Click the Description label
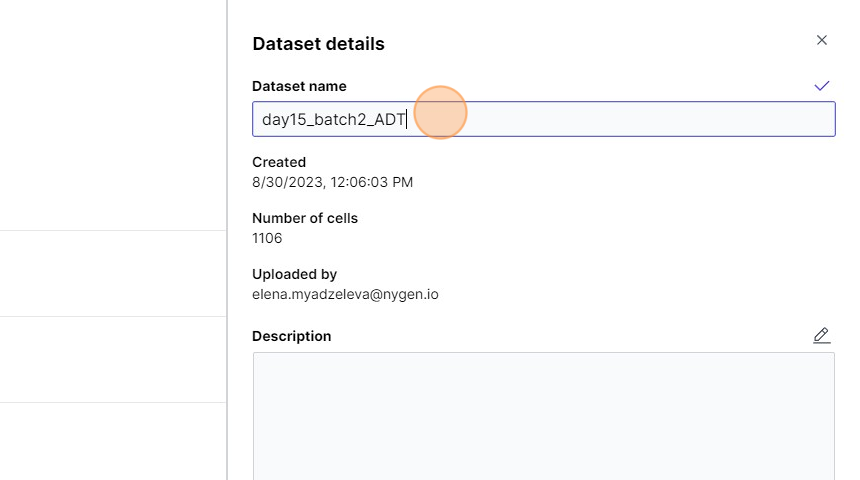The height and width of the screenshot is (480, 860). coord(291,337)
